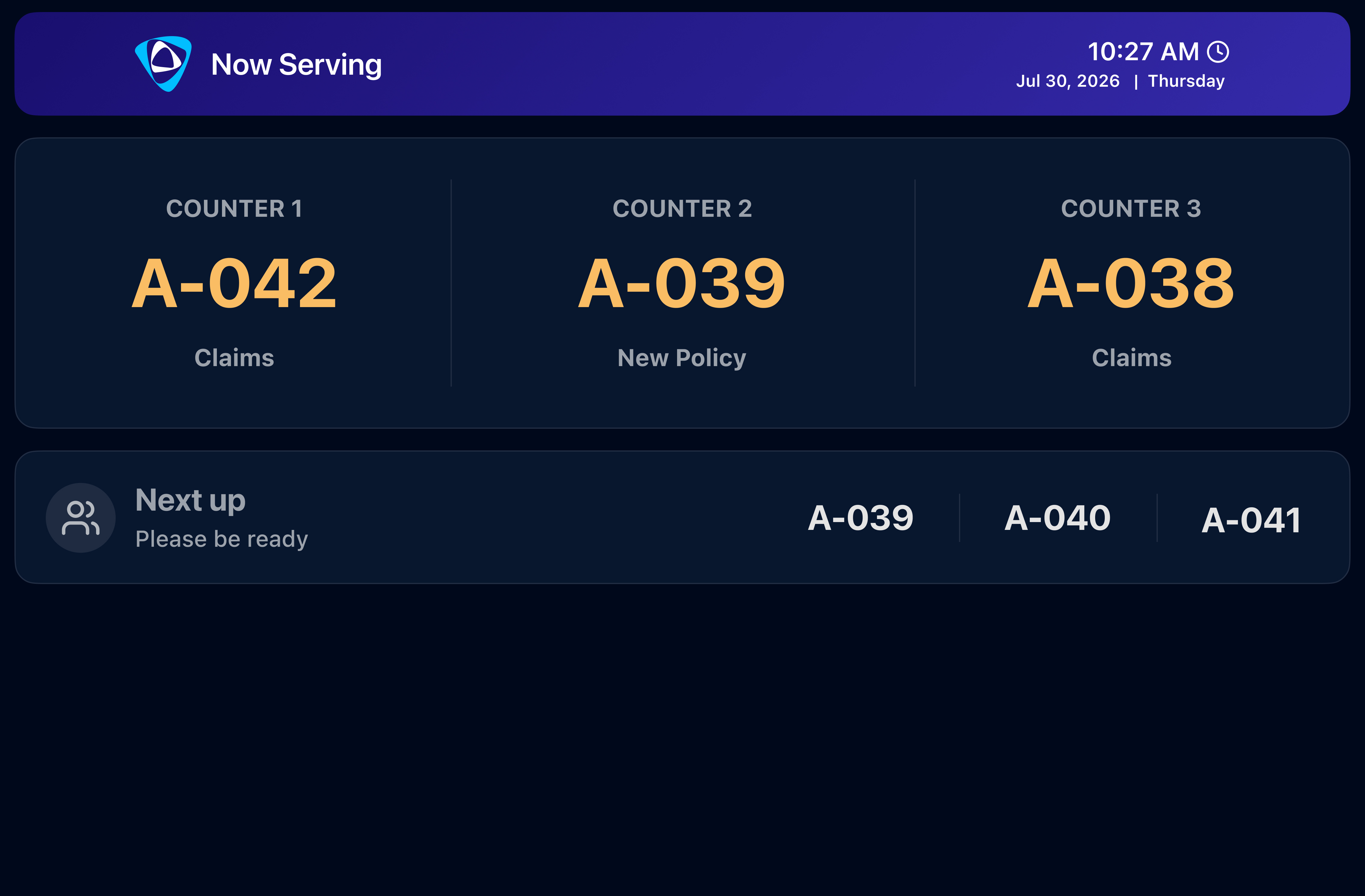The width and height of the screenshot is (1365, 896).
Task: Click the Next up heading
Action: (190, 500)
